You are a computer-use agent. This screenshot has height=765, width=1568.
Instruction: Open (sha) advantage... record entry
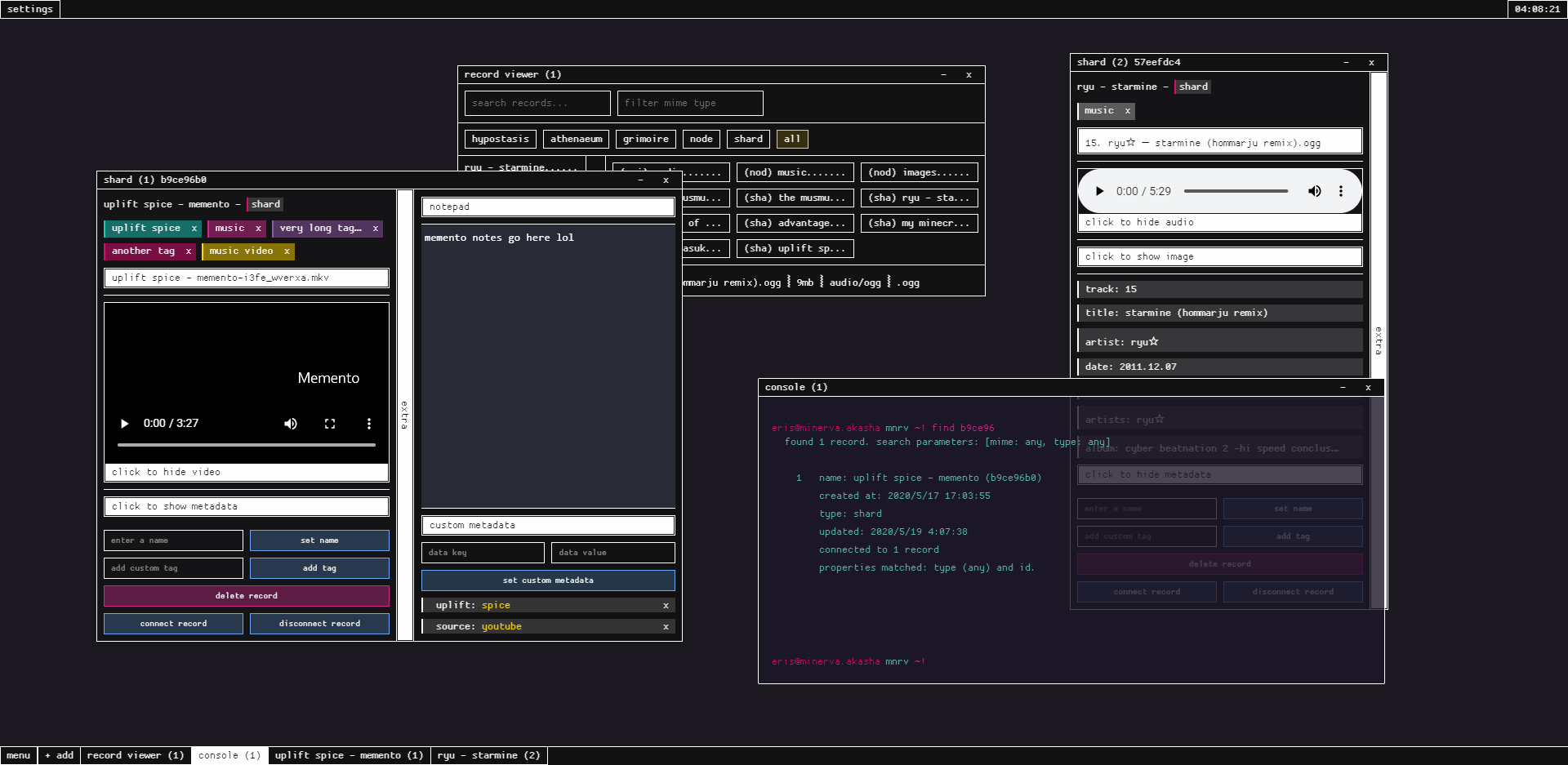click(795, 223)
